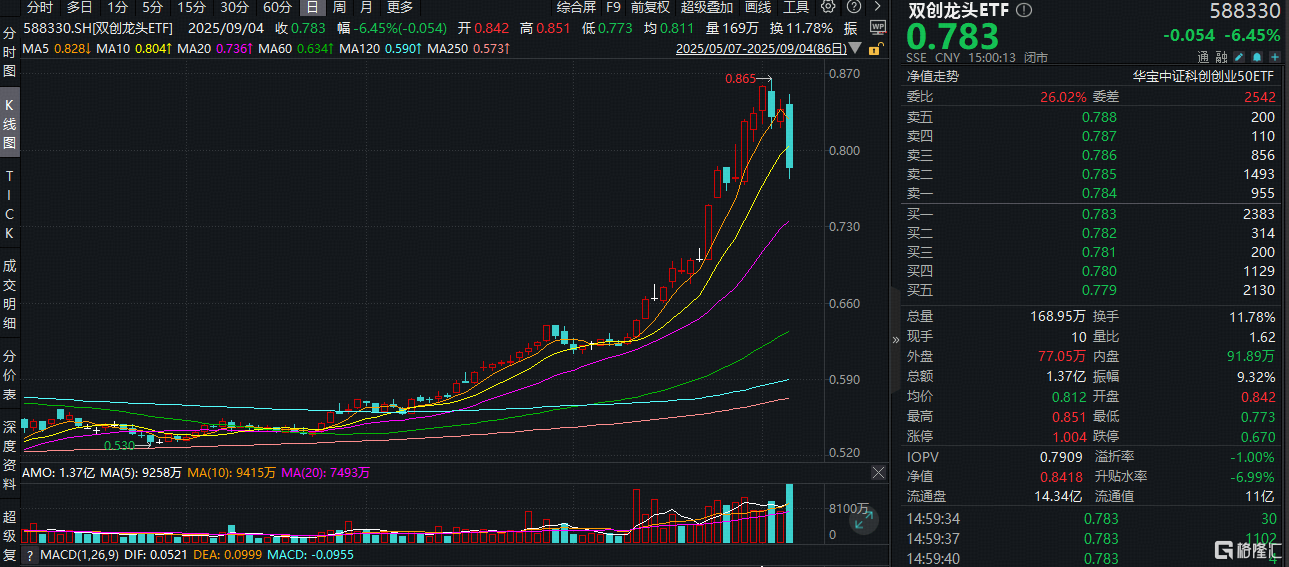The height and width of the screenshot is (567, 1289).
Task: Open 成交明细 in left sidebar
Action: pos(10,295)
